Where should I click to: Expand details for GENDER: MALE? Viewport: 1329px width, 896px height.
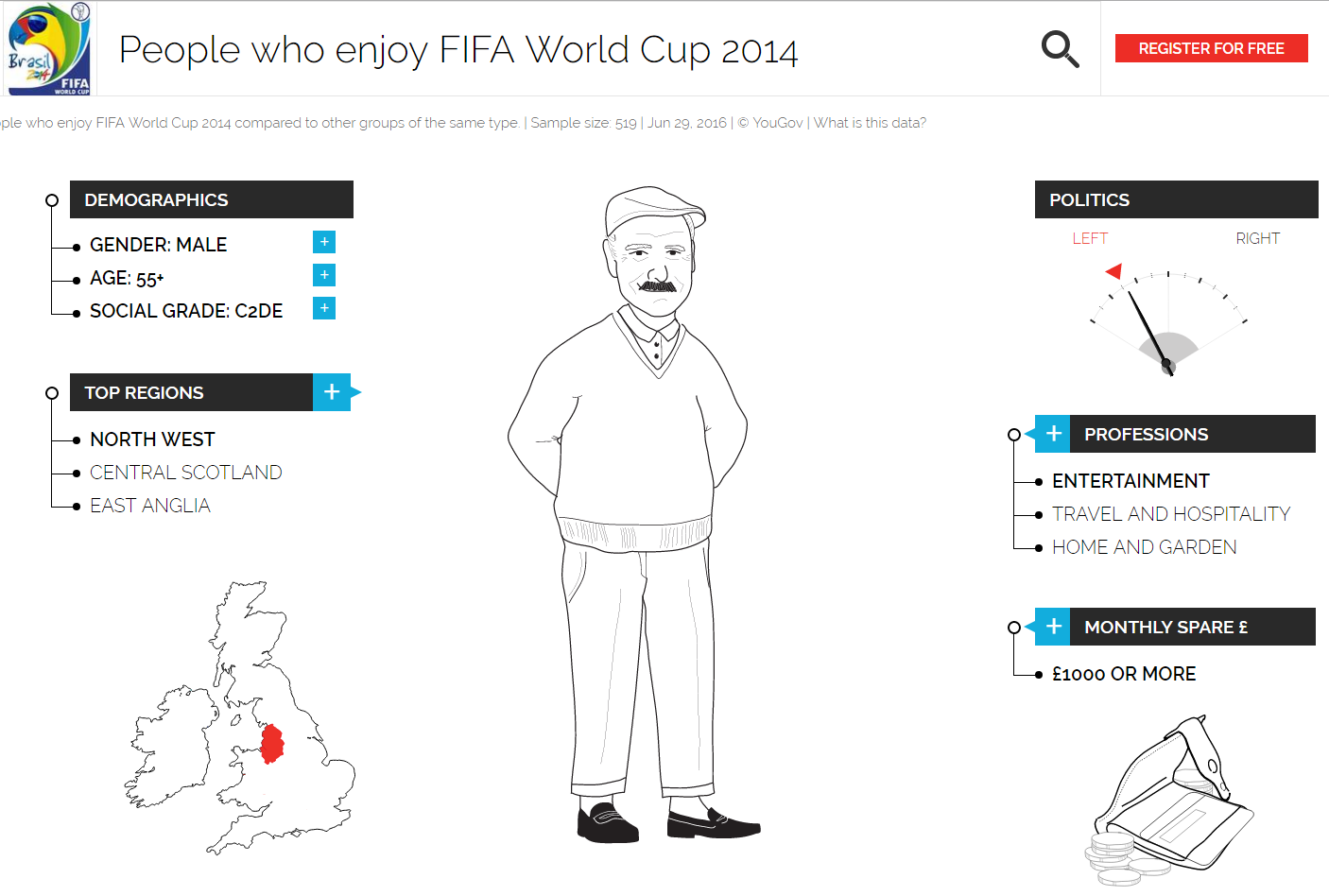click(324, 242)
